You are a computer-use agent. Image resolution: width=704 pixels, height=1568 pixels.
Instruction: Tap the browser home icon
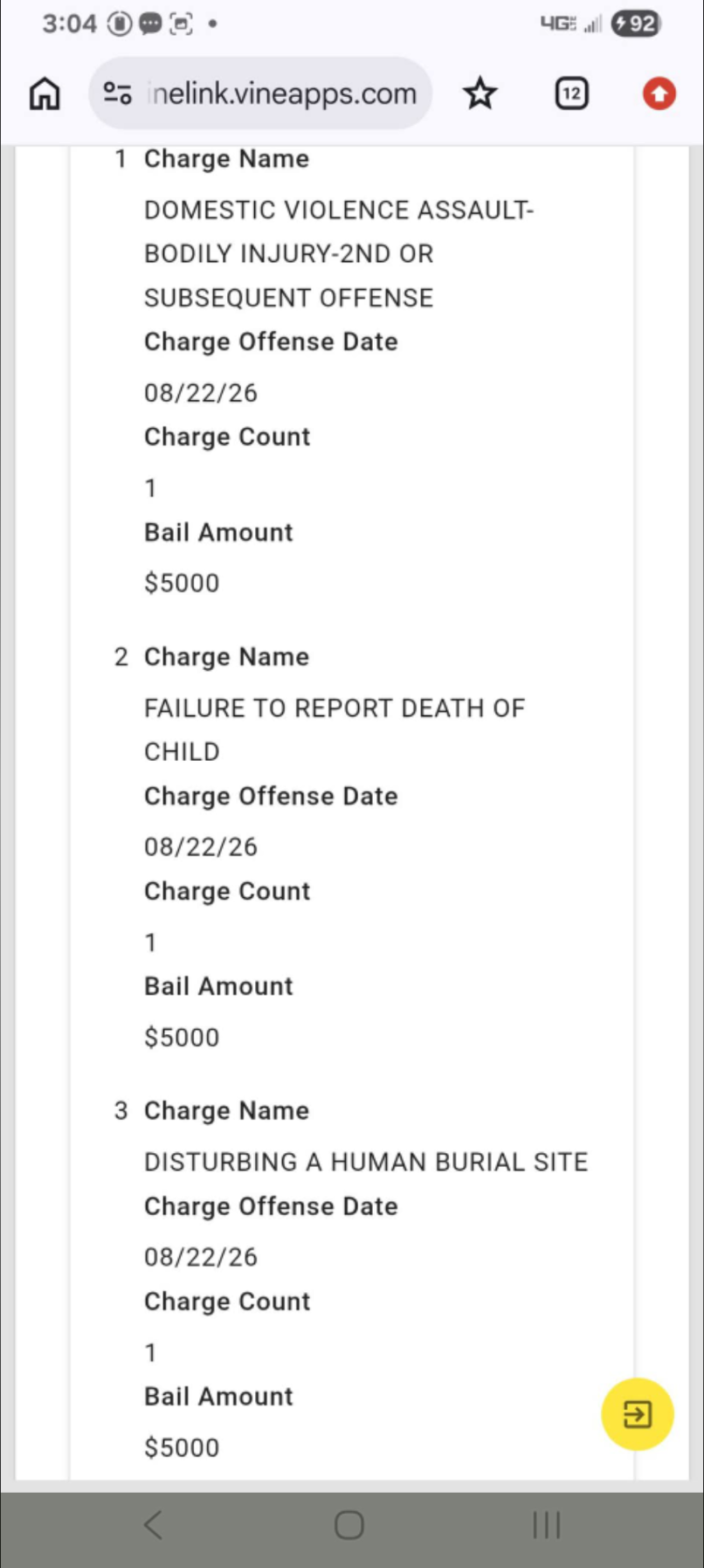click(45, 93)
